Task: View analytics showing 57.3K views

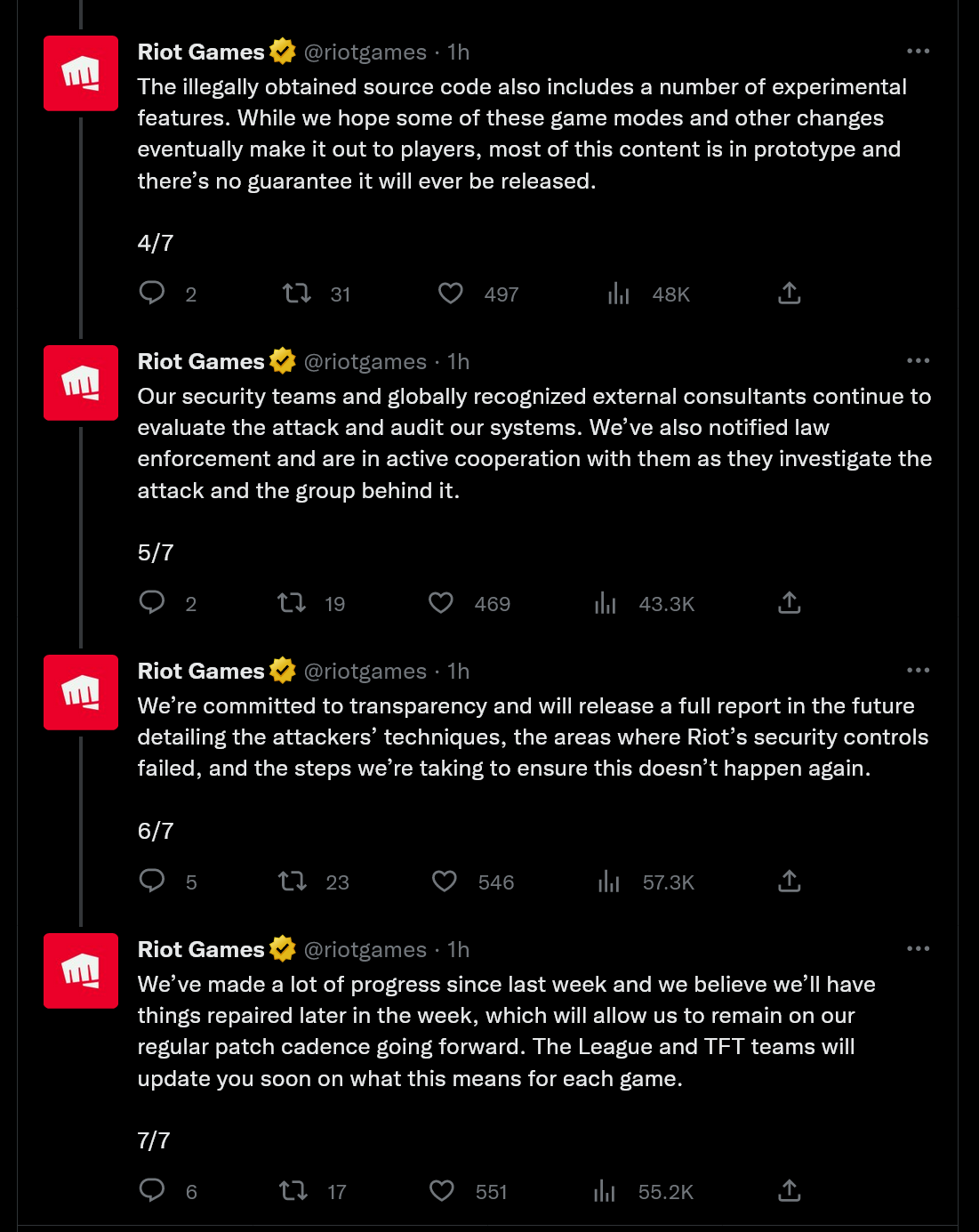Action: 609,882
